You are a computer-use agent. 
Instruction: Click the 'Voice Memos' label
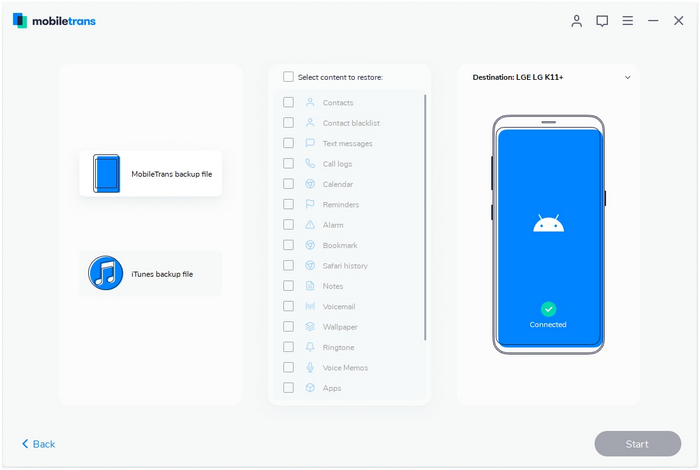coord(345,368)
